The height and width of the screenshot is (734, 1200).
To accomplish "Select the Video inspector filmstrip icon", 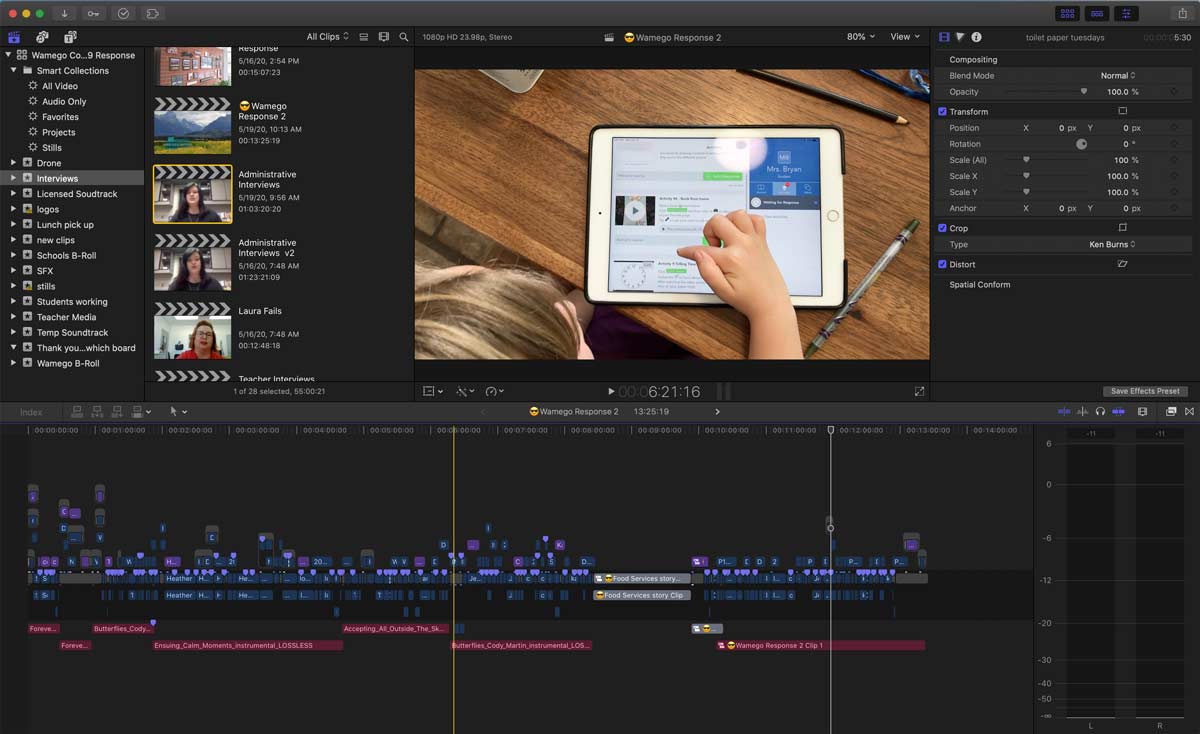I will click(944, 37).
